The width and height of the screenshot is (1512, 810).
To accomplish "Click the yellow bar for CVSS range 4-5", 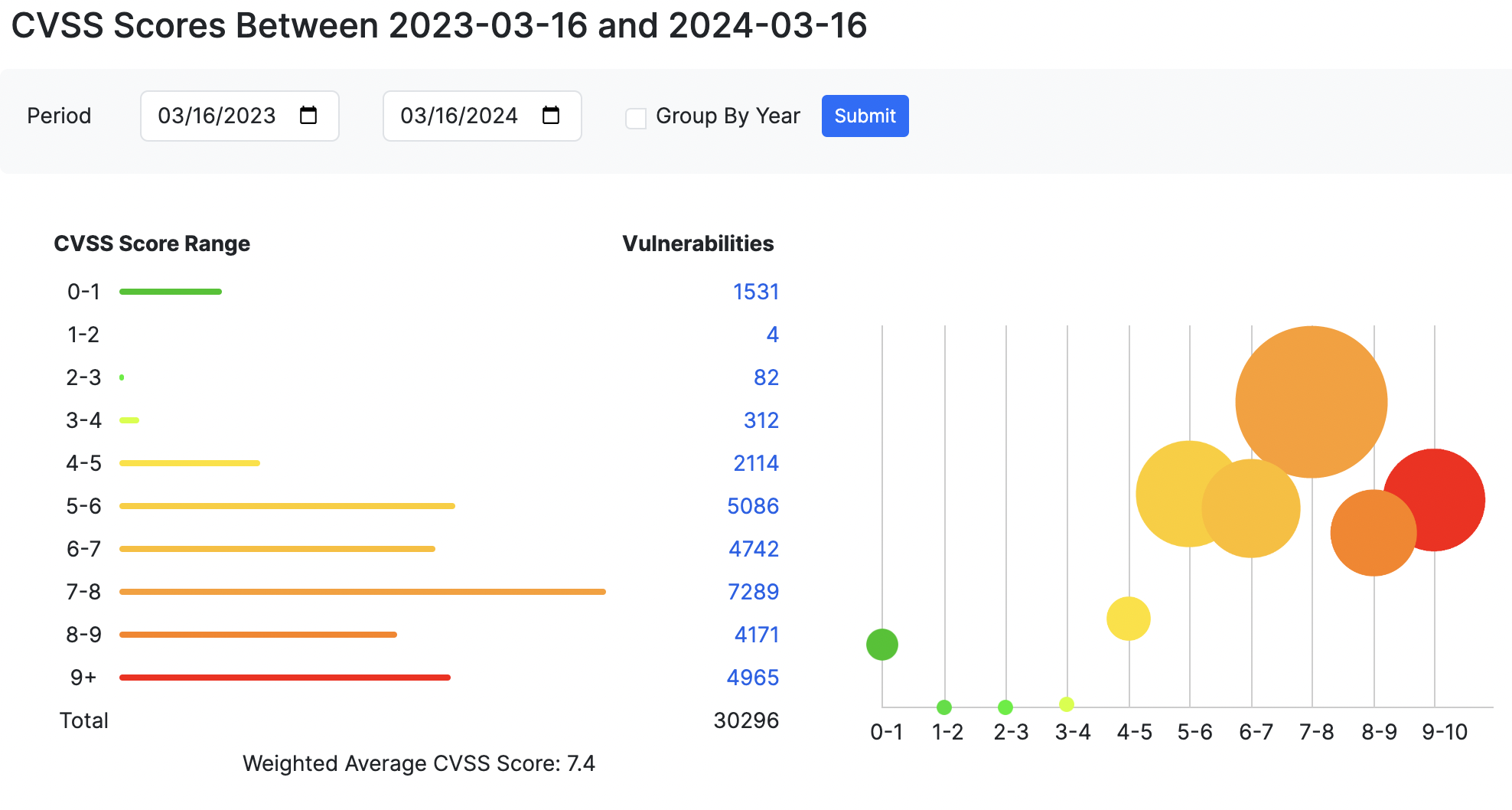I will [x=189, y=462].
